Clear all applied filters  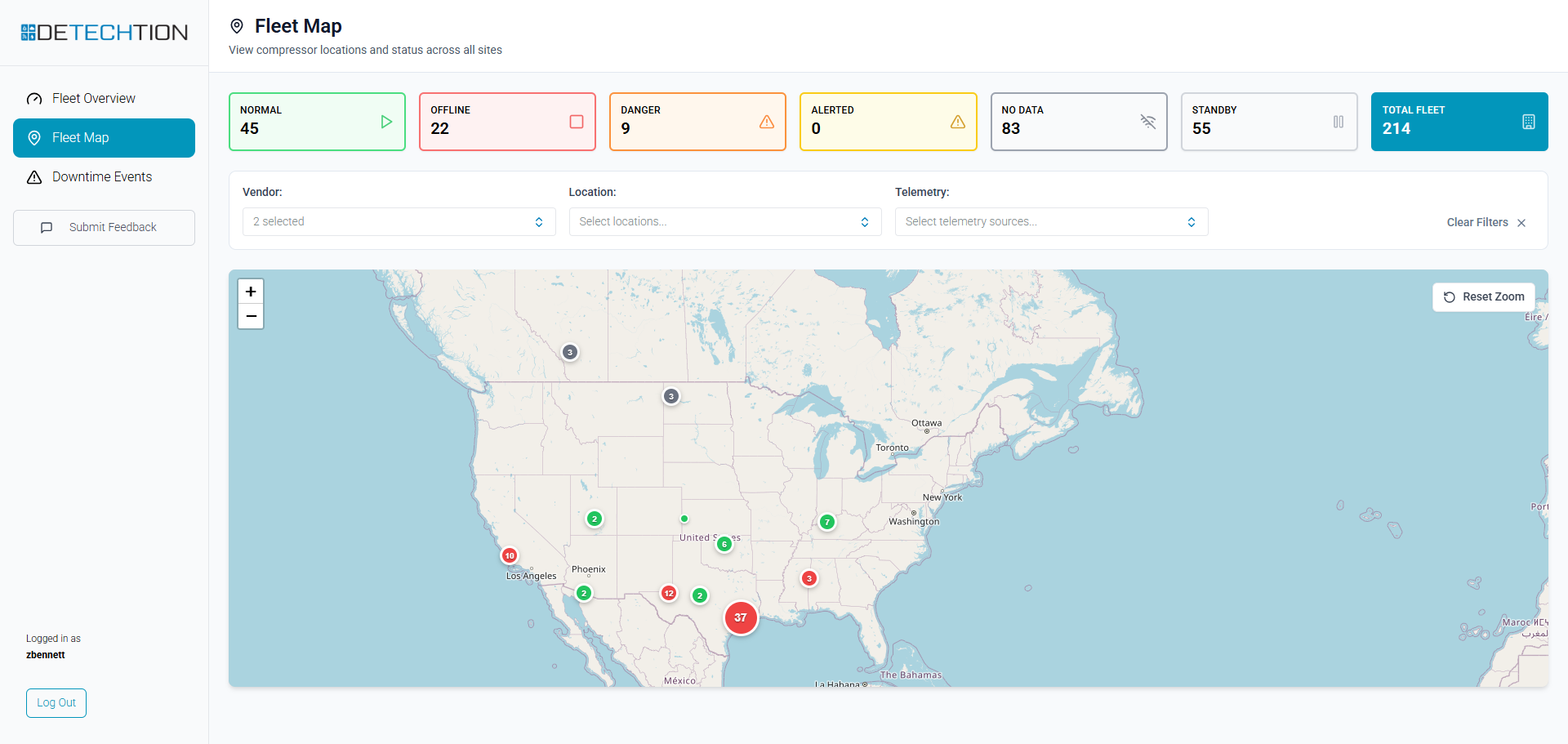pos(1486,222)
